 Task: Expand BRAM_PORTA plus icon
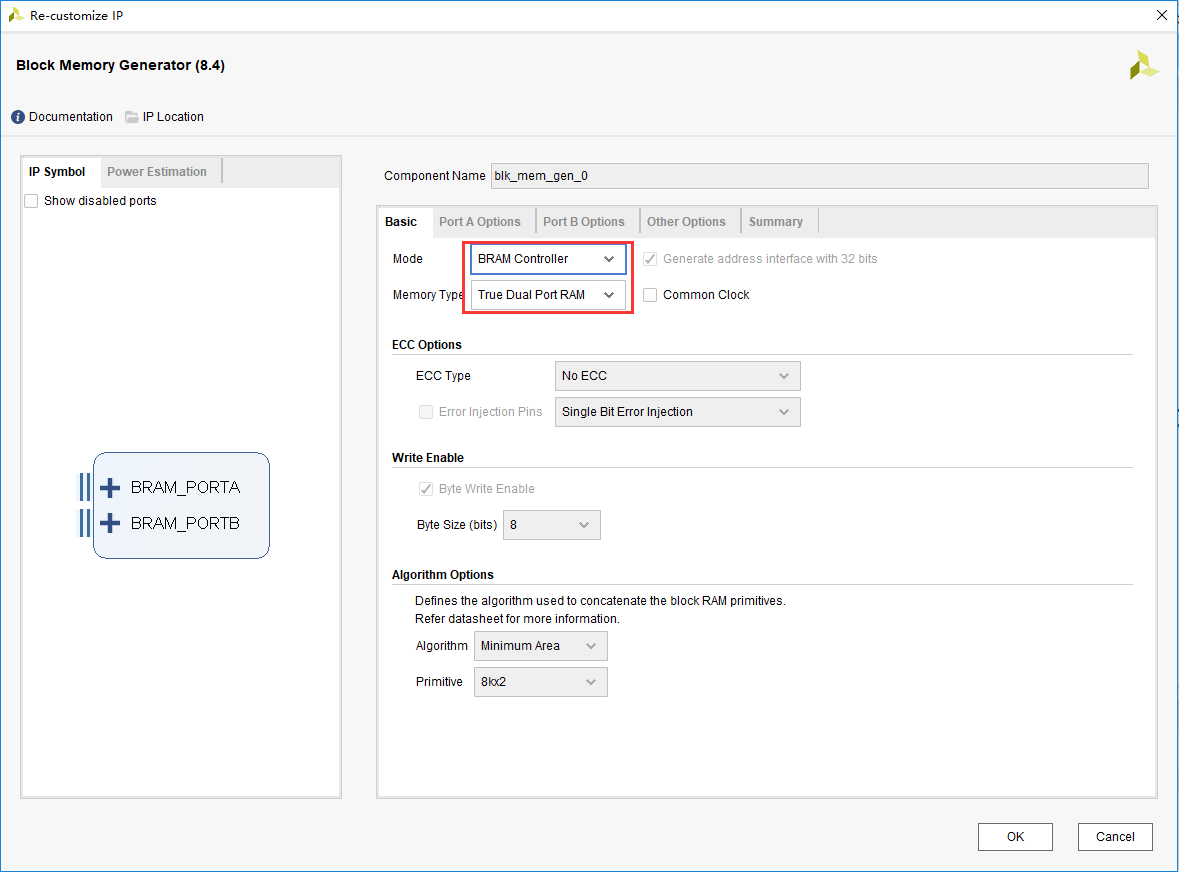[x=110, y=488]
